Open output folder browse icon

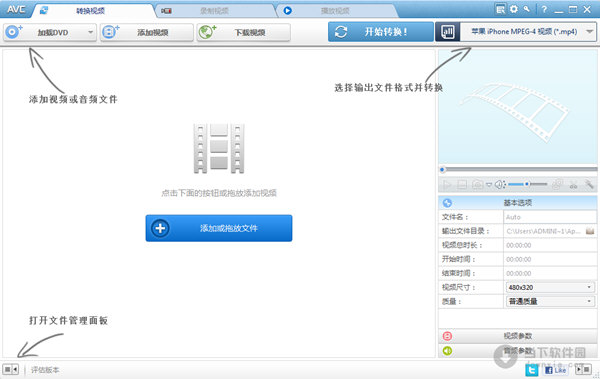590,231
